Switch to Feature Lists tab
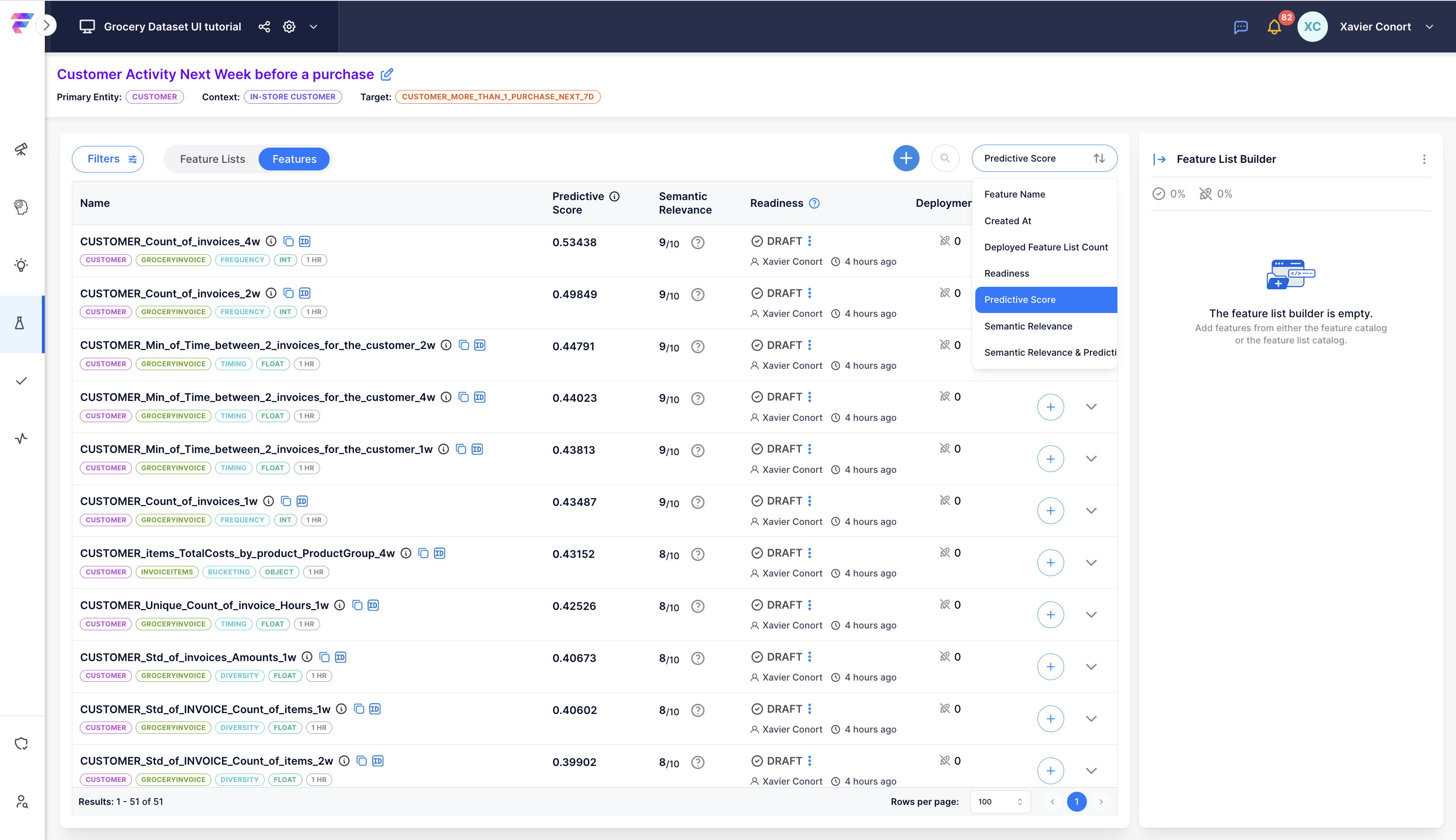Screen dimensions: 1456x840 coord(212,159)
